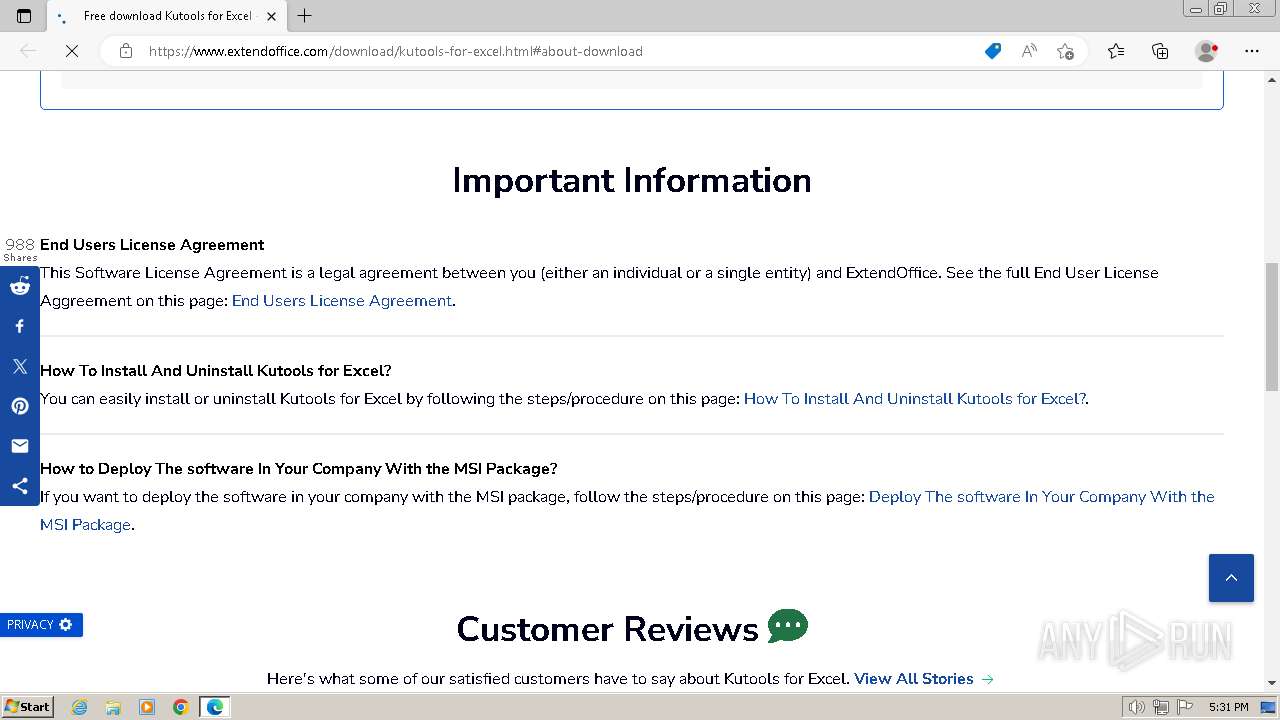Open media player from taskbar
The image size is (1280, 720).
(147, 707)
